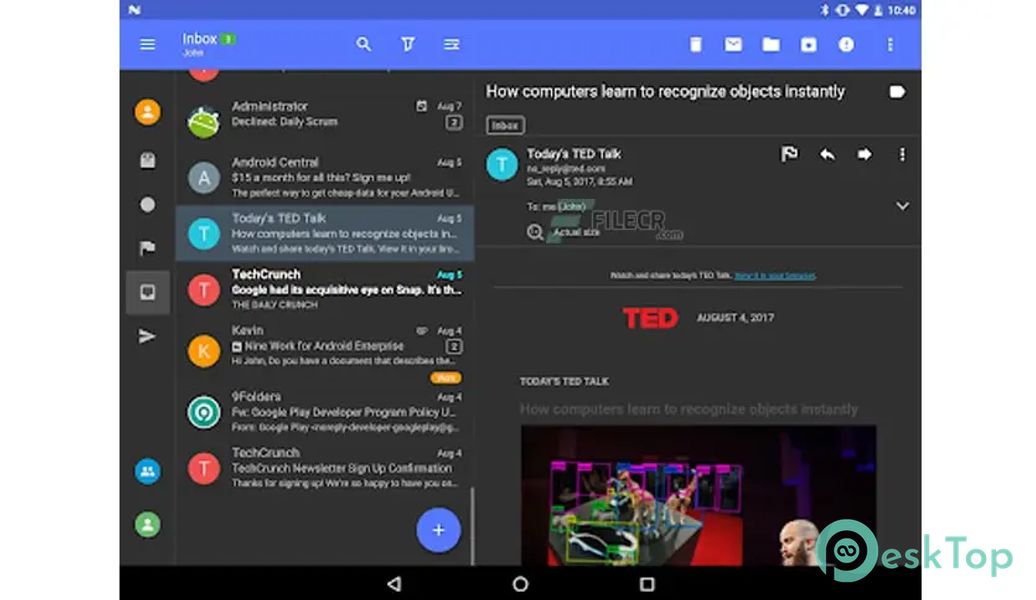Viewport: 1036px width, 600px height.
Task: Click the Inbox title in app bar
Action: pos(200,39)
